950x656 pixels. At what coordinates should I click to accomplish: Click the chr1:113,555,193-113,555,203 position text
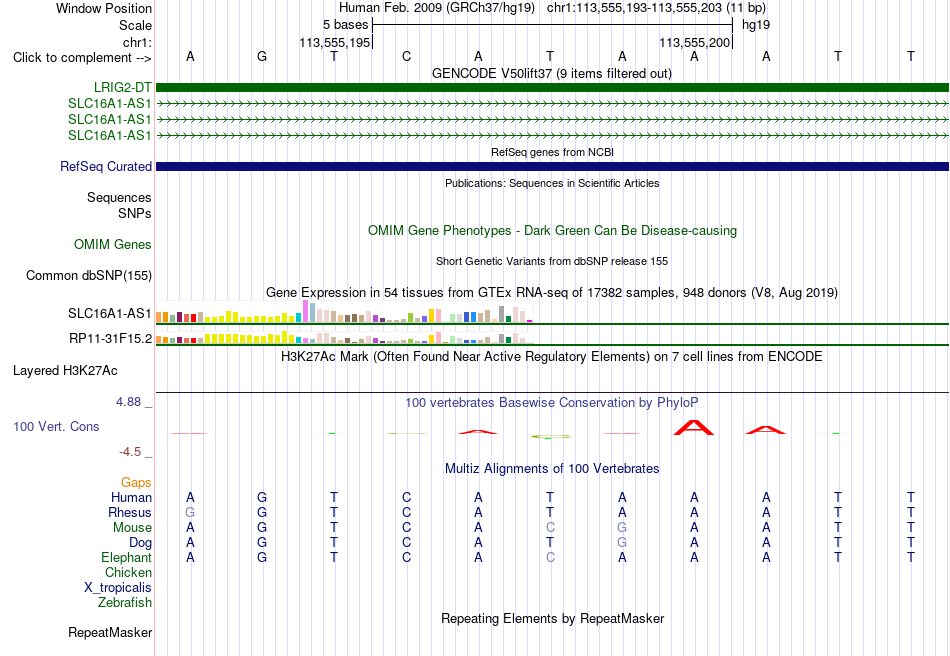point(634,8)
